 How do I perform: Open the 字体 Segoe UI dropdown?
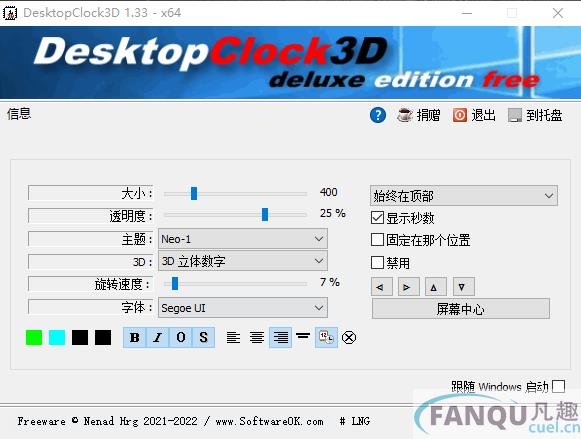point(243,308)
